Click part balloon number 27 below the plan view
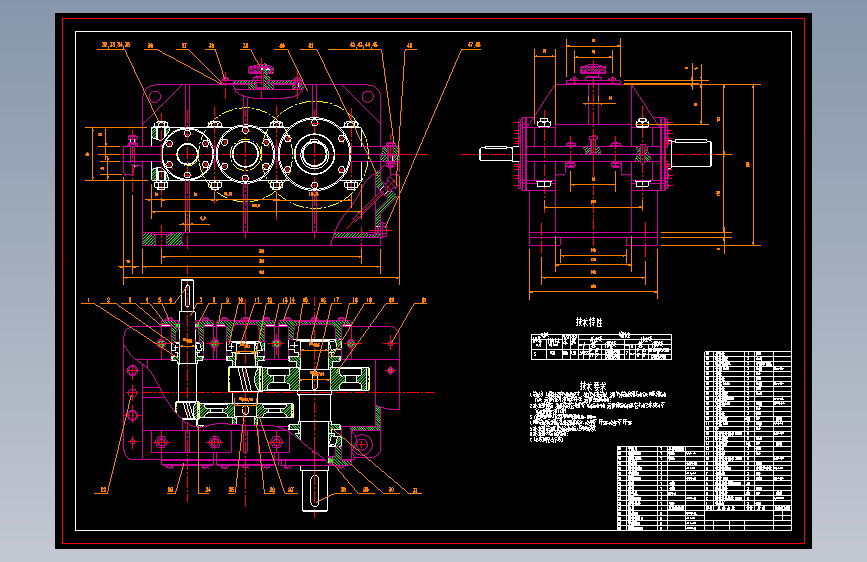 [x=290, y=490]
